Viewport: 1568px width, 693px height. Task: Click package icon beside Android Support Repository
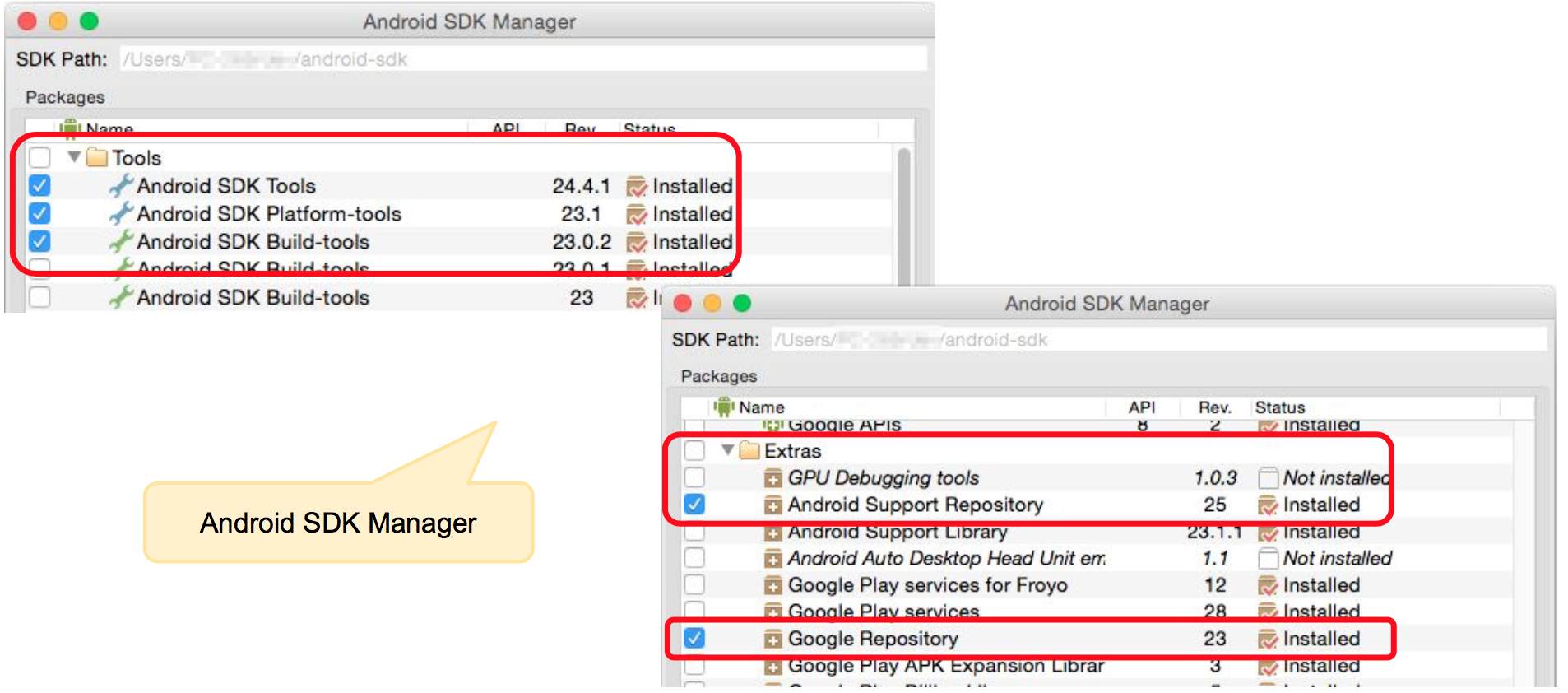point(772,505)
